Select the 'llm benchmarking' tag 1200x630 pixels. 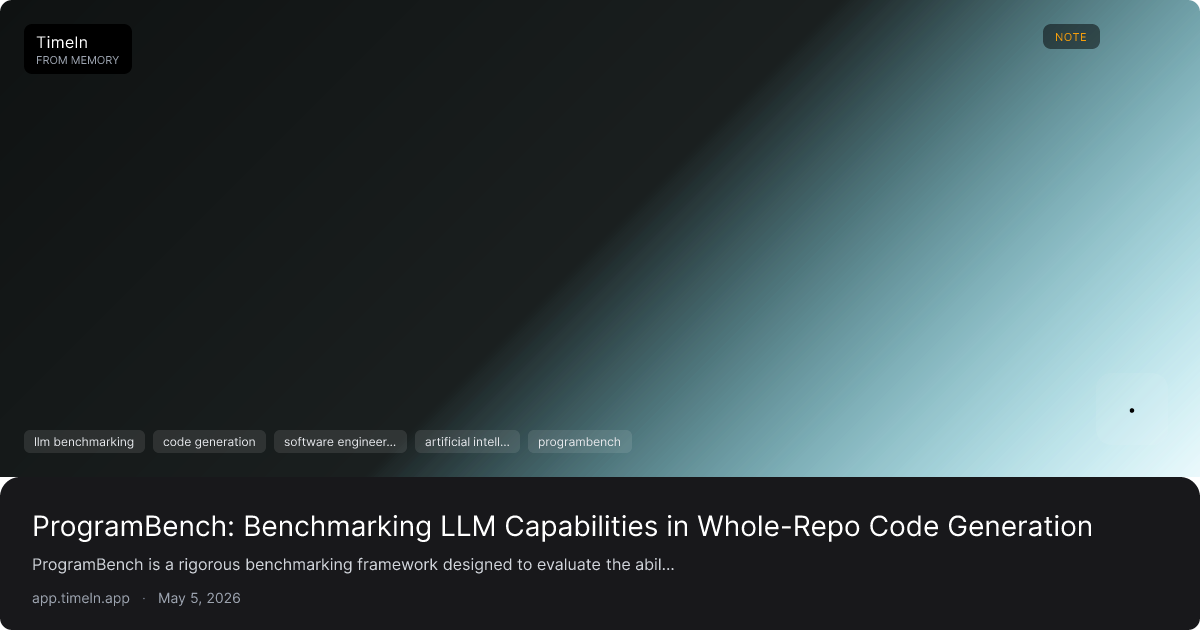pyautogui.click(x=84, y=442)
